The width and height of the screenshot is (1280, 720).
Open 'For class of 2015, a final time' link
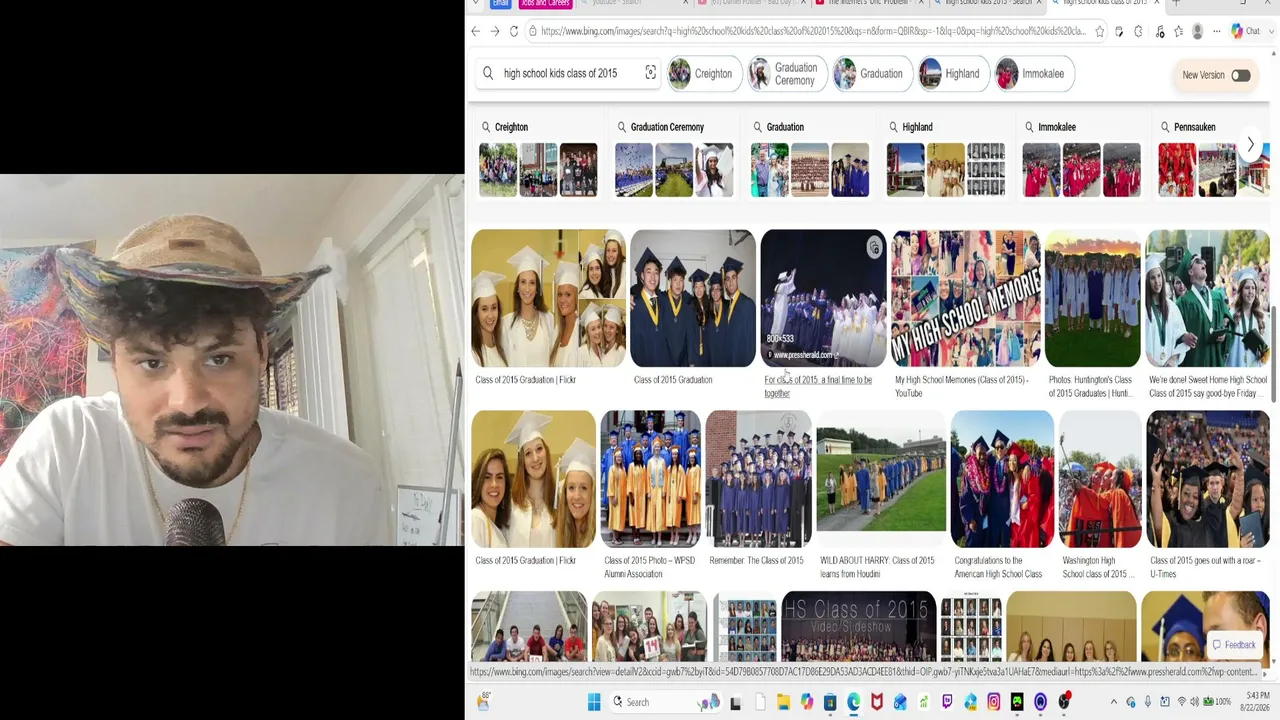tap(818, 386)
